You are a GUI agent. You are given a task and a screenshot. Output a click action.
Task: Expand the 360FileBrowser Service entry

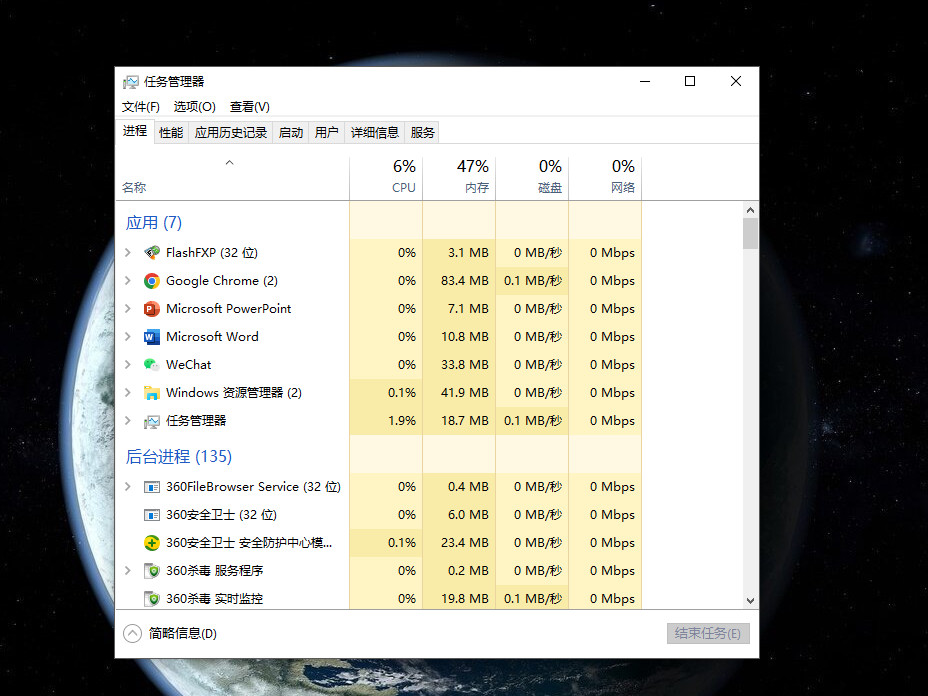point(128,486)
